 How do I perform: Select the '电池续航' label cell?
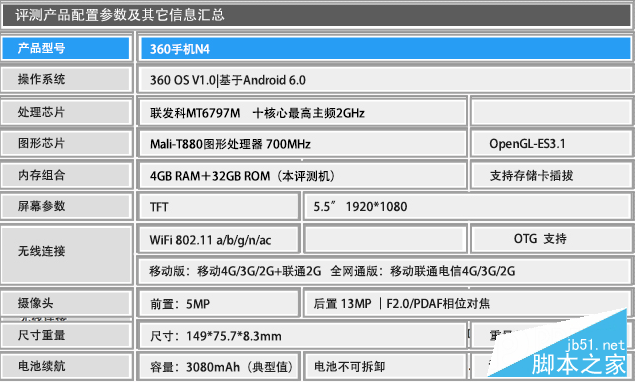tap(66, 366)
